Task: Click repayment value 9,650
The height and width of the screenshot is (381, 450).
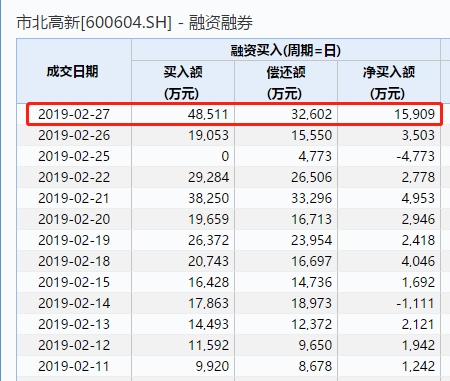Action: [315, 345]
